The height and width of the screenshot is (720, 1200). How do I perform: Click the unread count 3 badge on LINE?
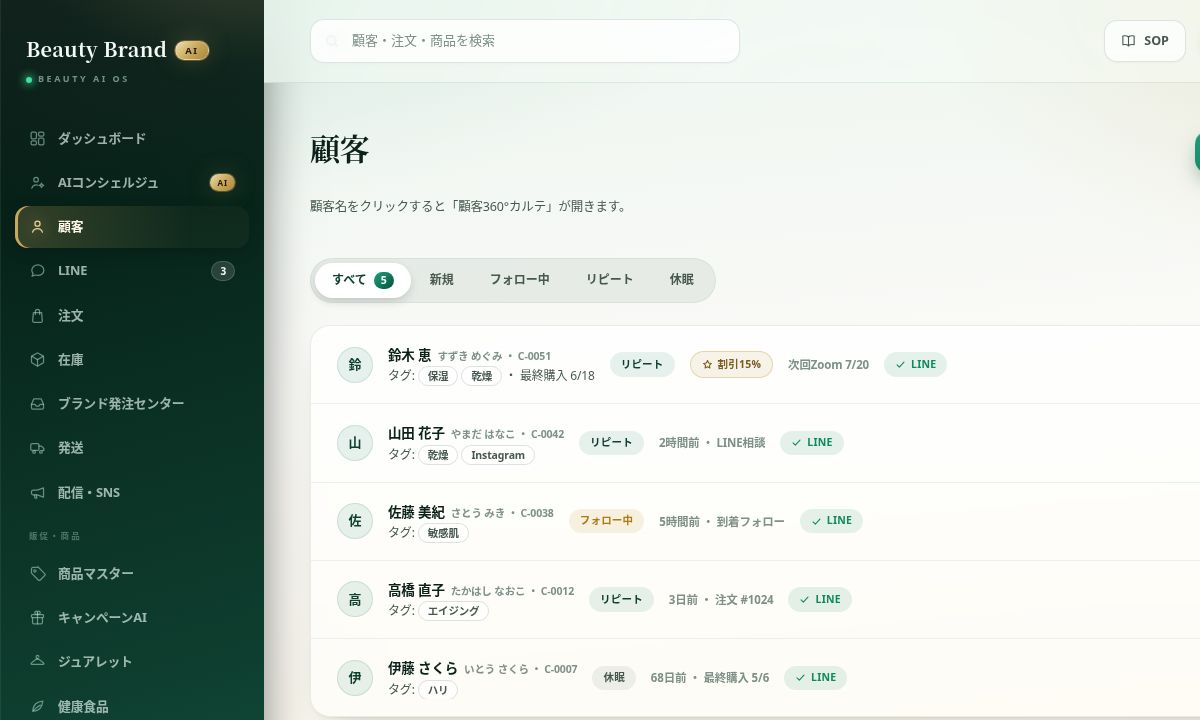click(223, 271)
